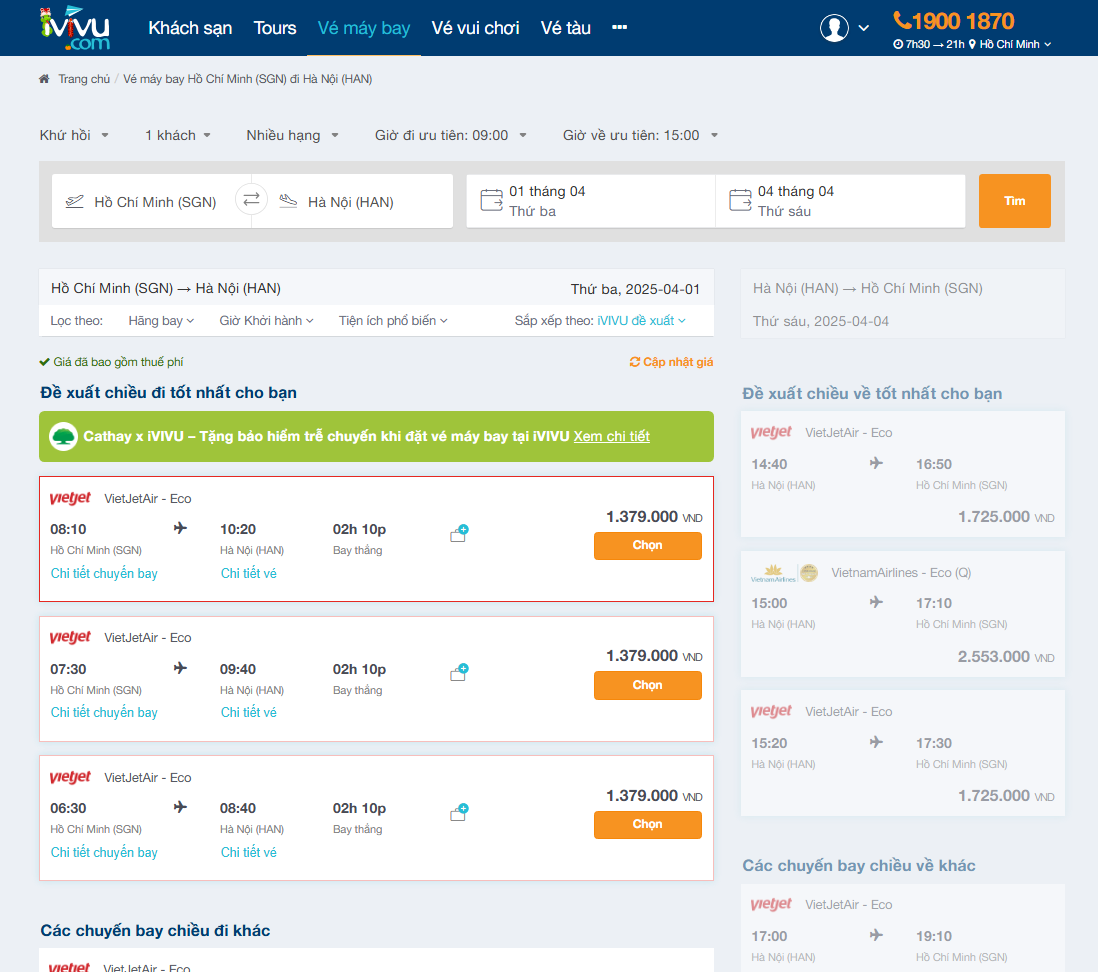Open the Hồ Chí Minh office location dropdown
This screenshot has width=1098, height=972.
[1015, 44]
